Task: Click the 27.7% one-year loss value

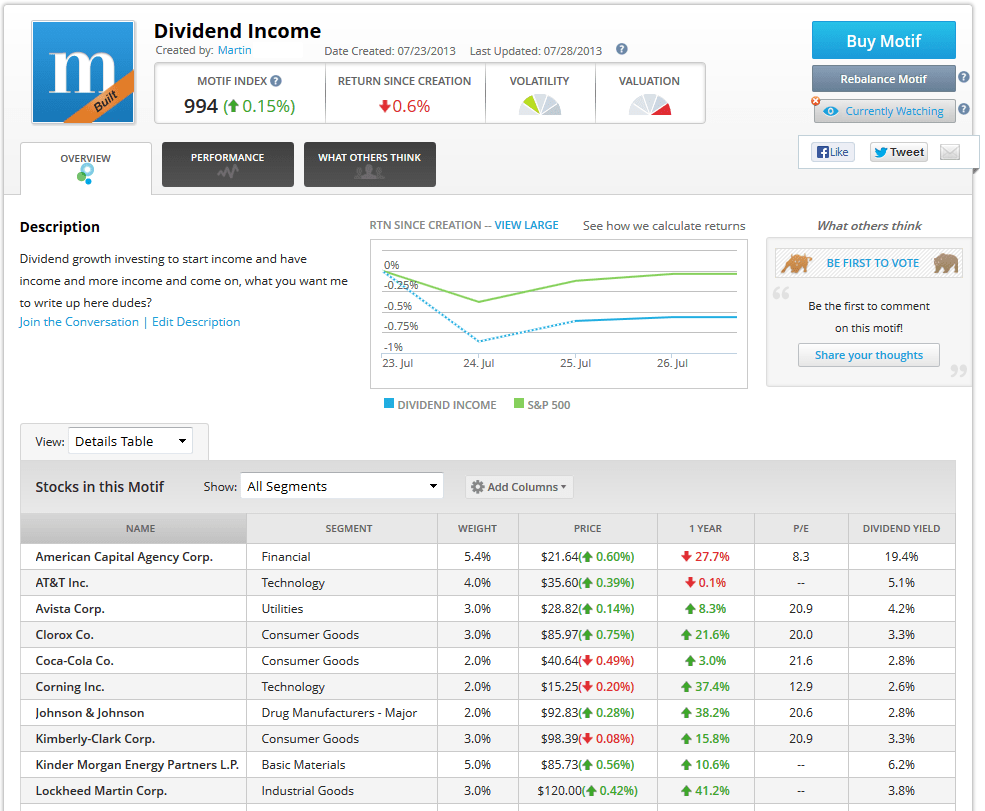Action: pyautogui.click(x=705, y=557)
